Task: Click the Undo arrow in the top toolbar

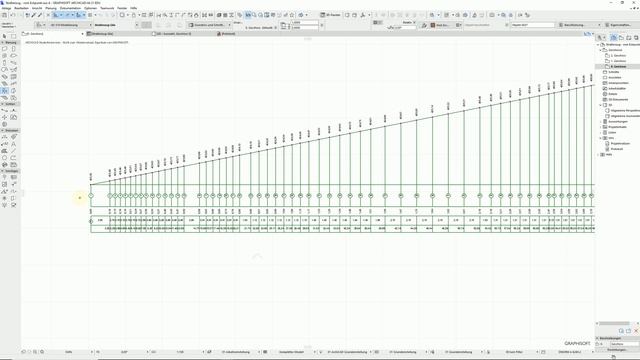Action: pyautogui.click(x=13, y=15)
